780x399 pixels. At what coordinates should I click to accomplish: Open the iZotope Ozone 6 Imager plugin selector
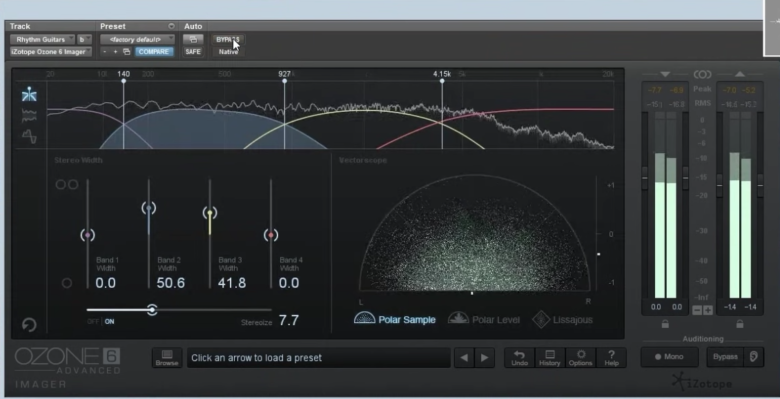51,52
